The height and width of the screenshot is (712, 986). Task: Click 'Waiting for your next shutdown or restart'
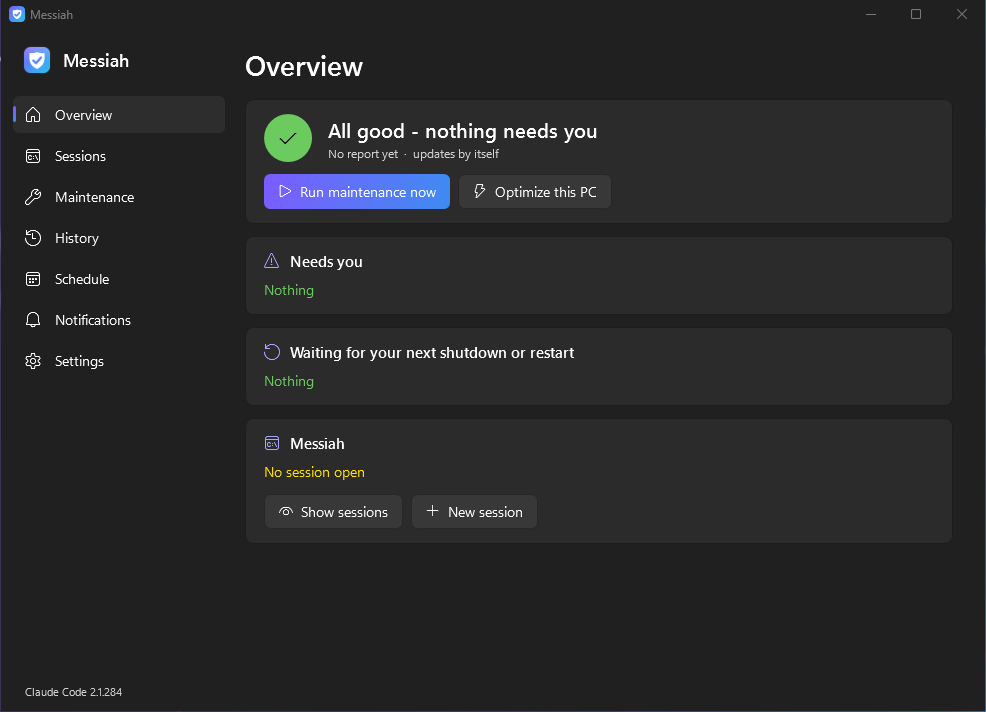(431, 353)
